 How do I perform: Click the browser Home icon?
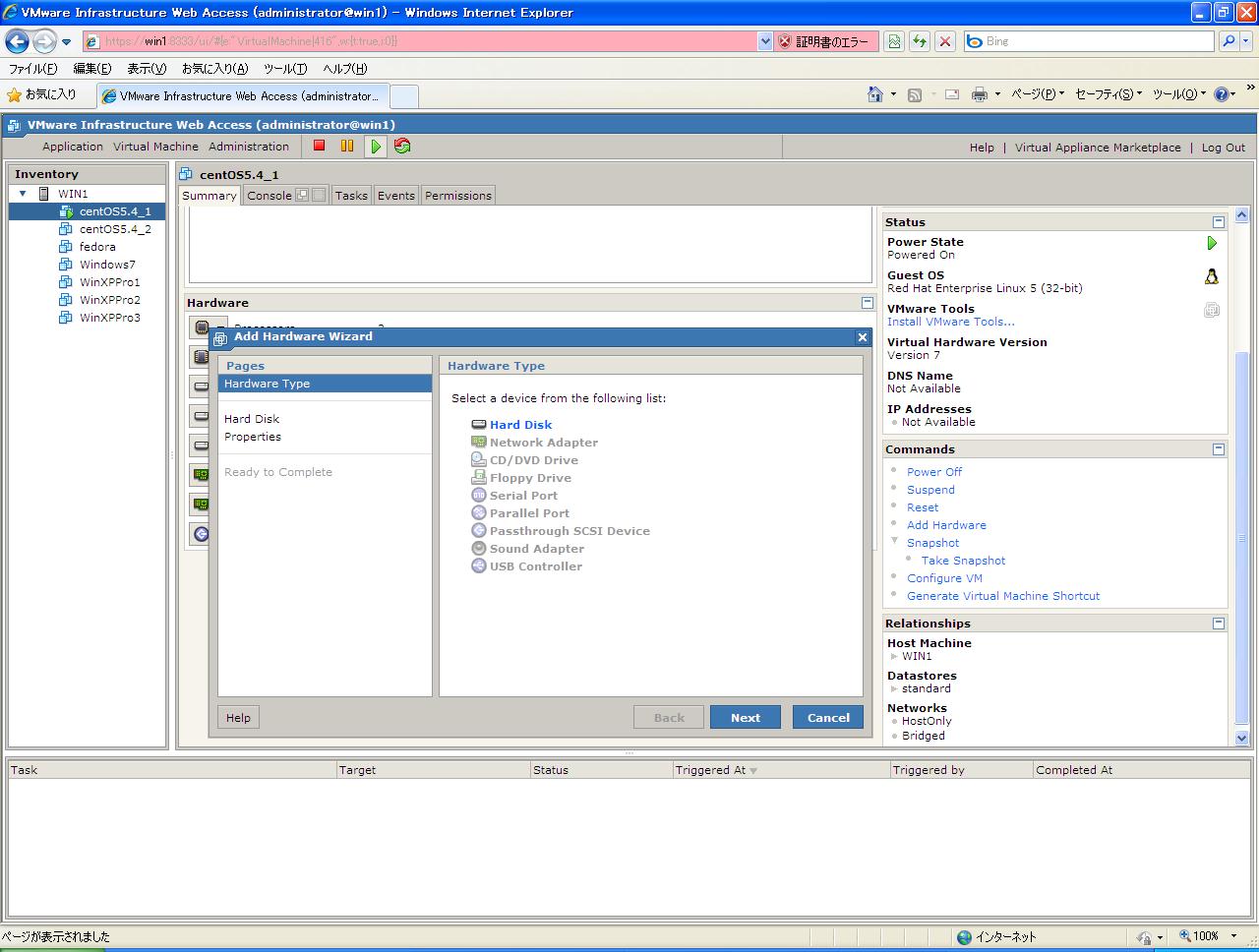pos(874,94)
